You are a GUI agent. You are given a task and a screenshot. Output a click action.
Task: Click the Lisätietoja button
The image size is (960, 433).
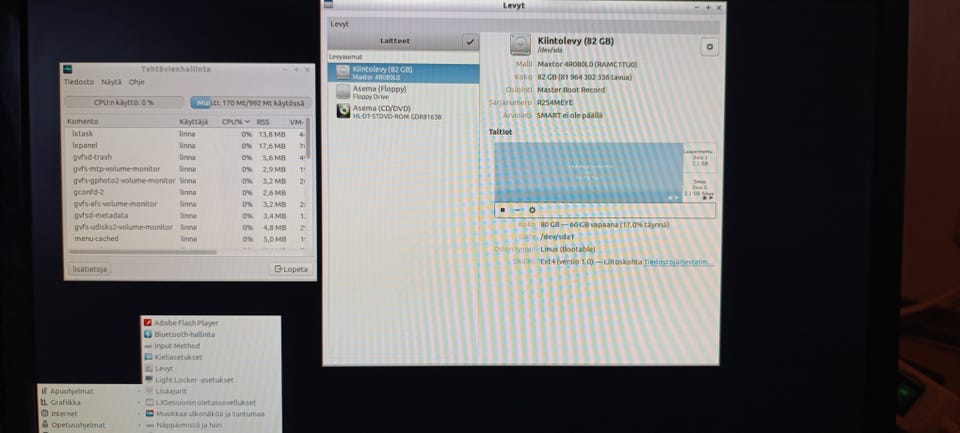pyautogui.click(x=89, y=269)
